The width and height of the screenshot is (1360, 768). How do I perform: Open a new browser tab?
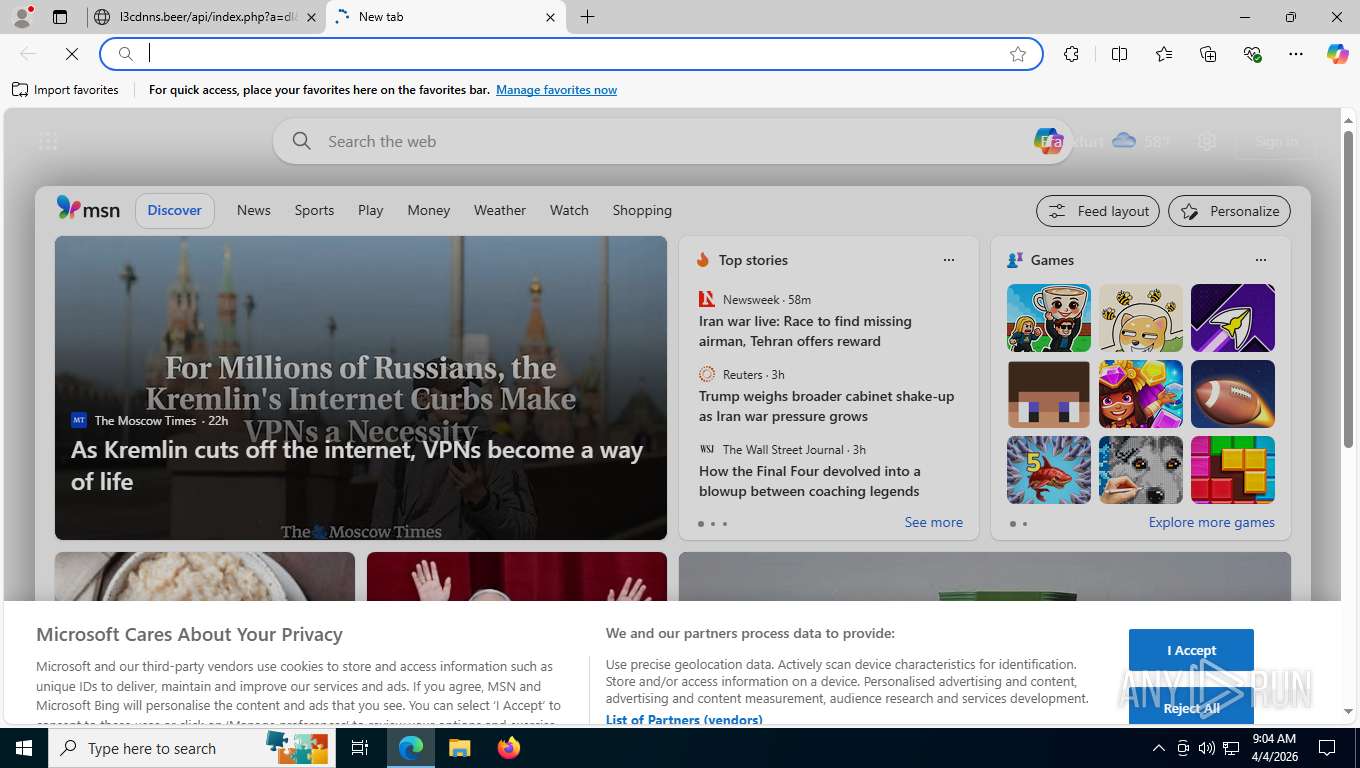click(x=588, y=17)
